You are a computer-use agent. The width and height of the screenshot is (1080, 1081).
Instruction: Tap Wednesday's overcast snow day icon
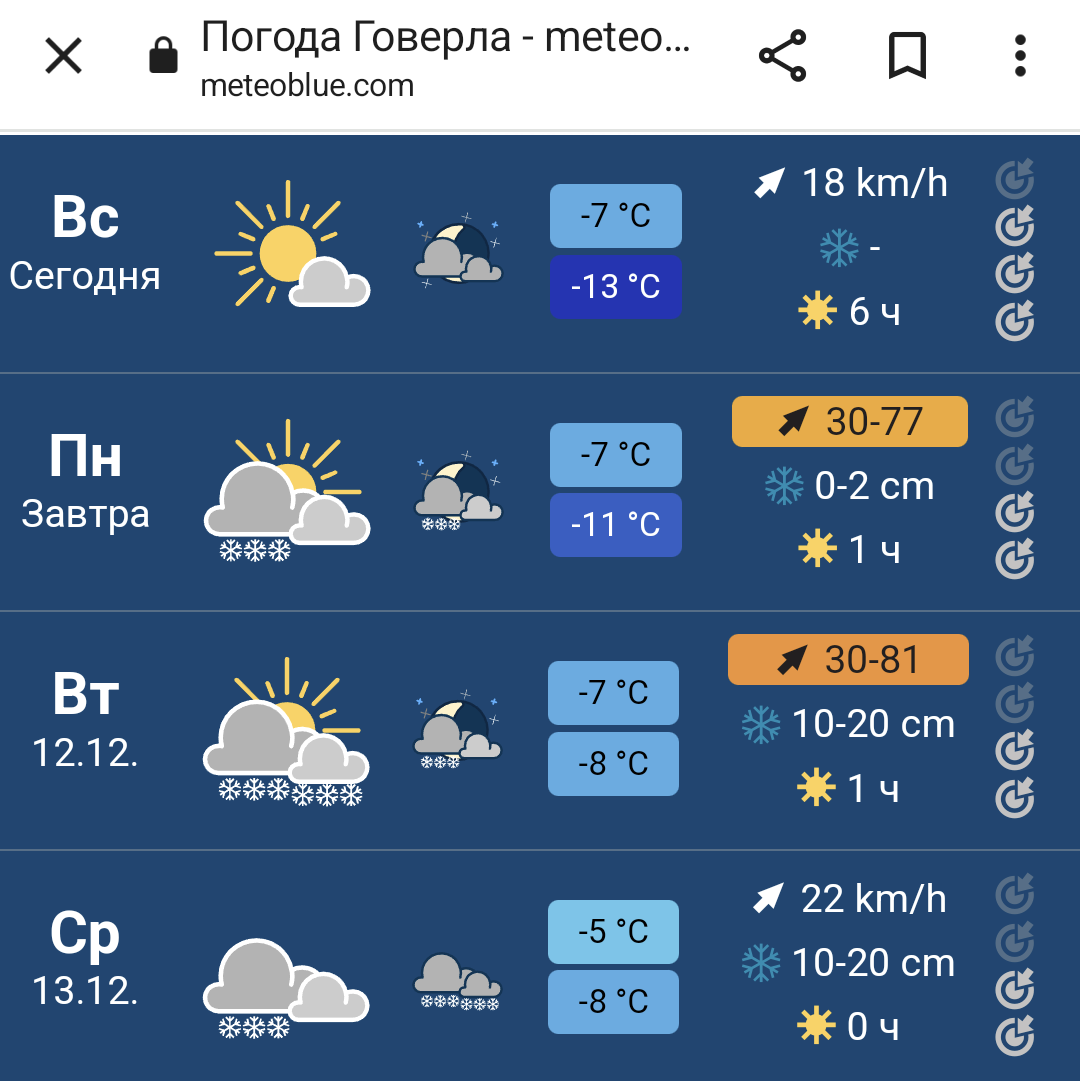pos(286,985)
